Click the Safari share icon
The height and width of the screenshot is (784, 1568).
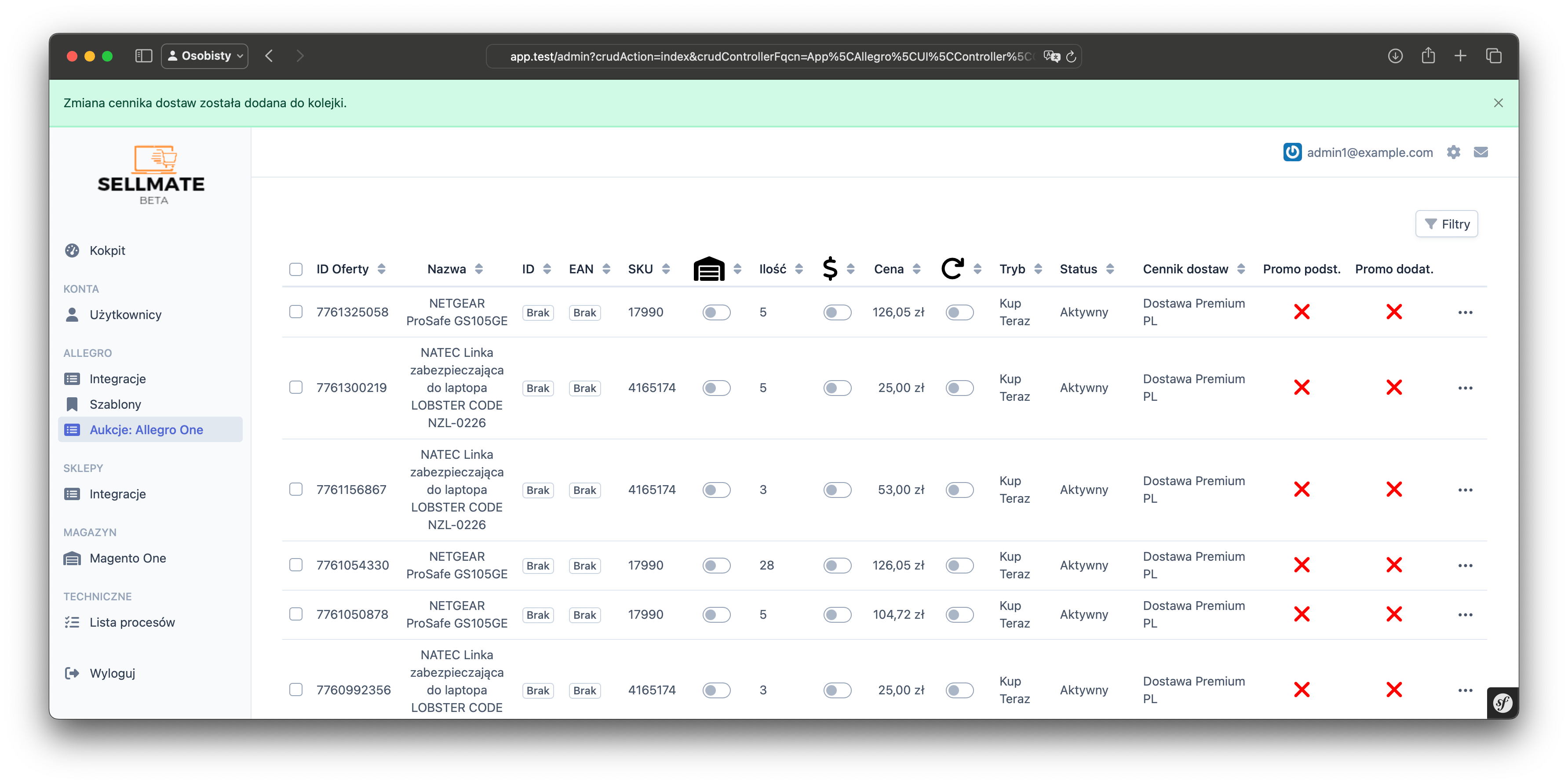click(x=1428, y=56)
